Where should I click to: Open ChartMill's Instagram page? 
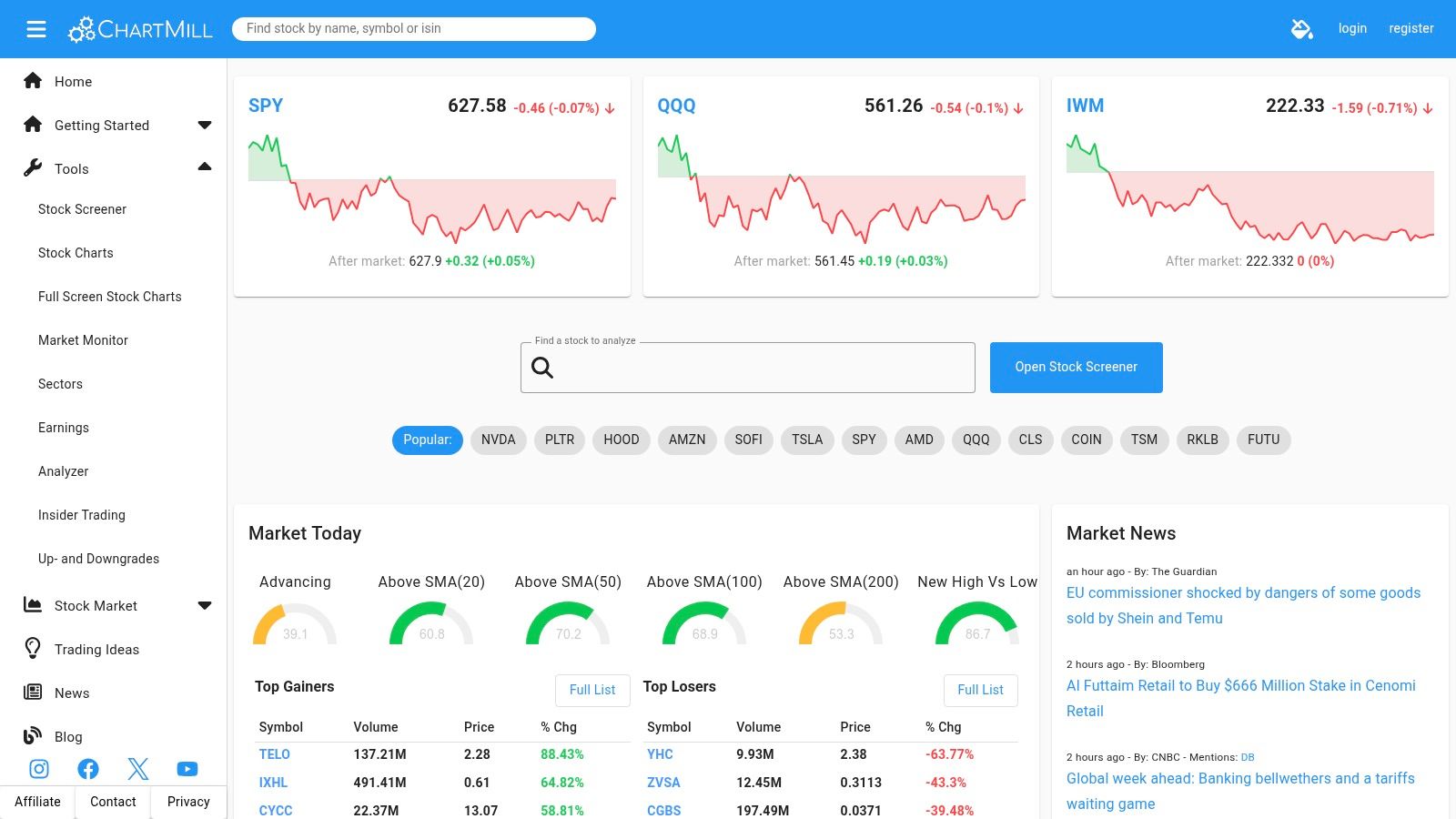[39, 769]
